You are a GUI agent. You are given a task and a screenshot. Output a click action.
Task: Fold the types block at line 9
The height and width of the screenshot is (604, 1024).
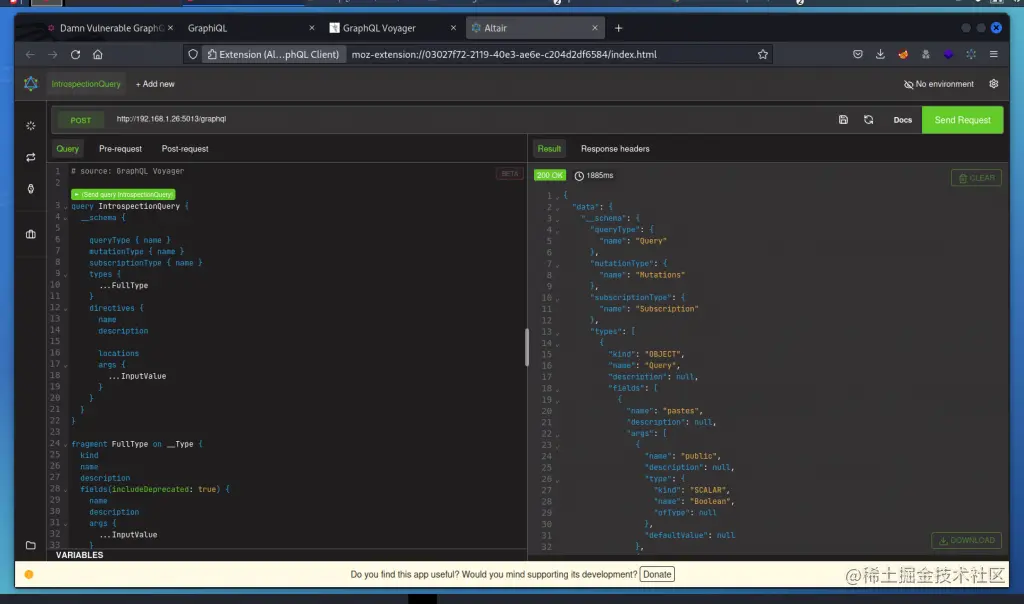[x=65, y=275]
